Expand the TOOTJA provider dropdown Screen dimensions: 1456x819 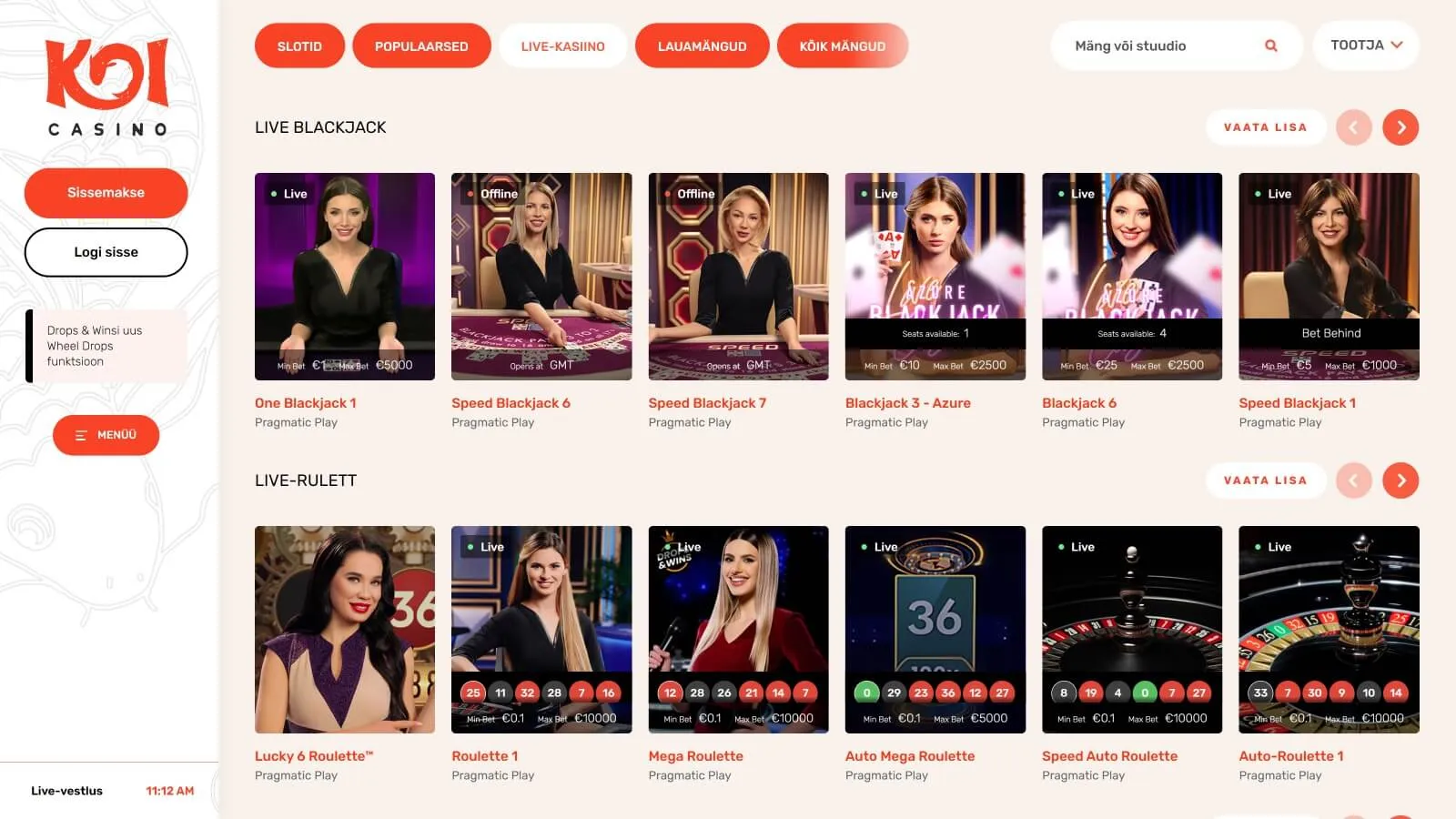click(1366, 45)
